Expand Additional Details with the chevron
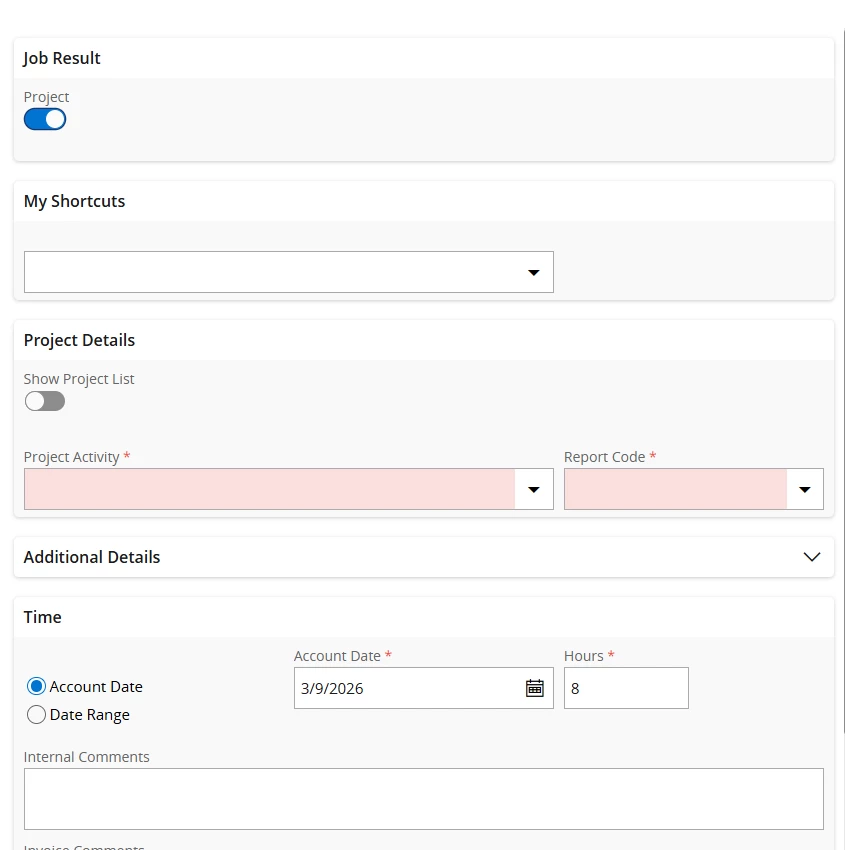This screenshot has width=845, height=850. [x=812, y=557]
